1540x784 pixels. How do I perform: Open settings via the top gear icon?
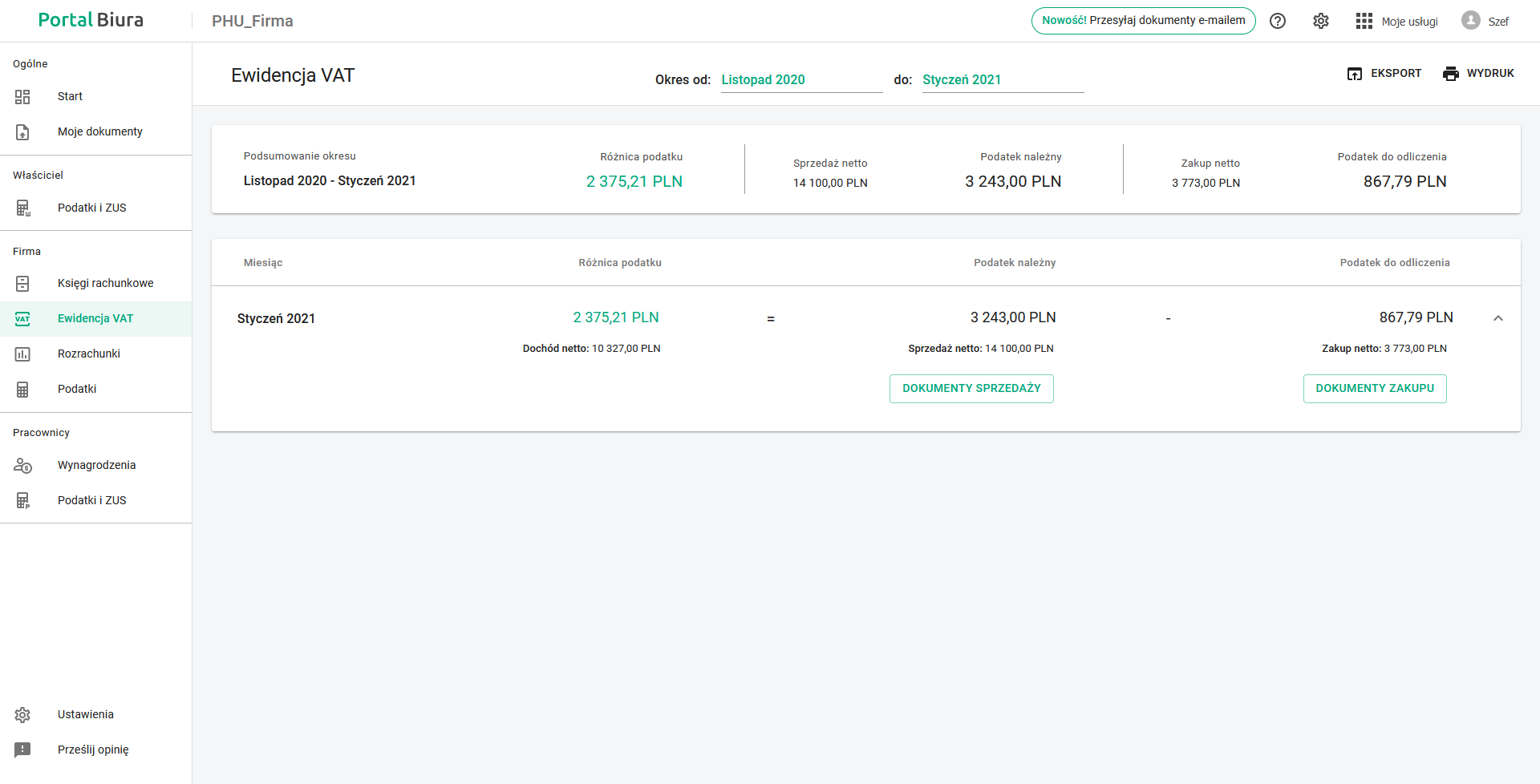pos(1321,21)
